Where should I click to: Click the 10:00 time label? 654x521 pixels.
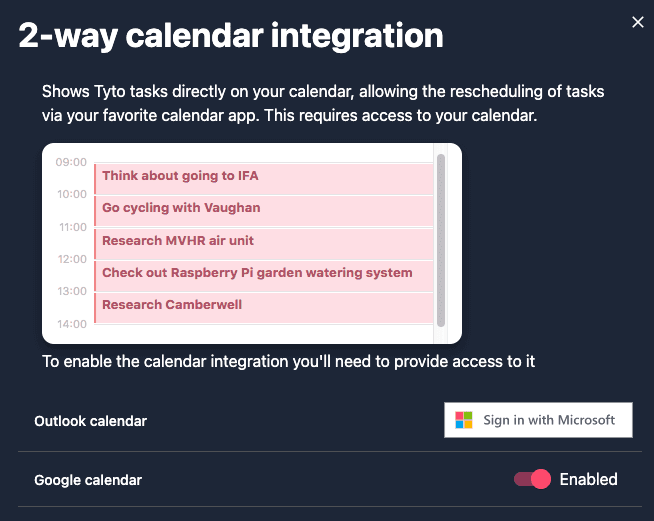click(72, 194)
